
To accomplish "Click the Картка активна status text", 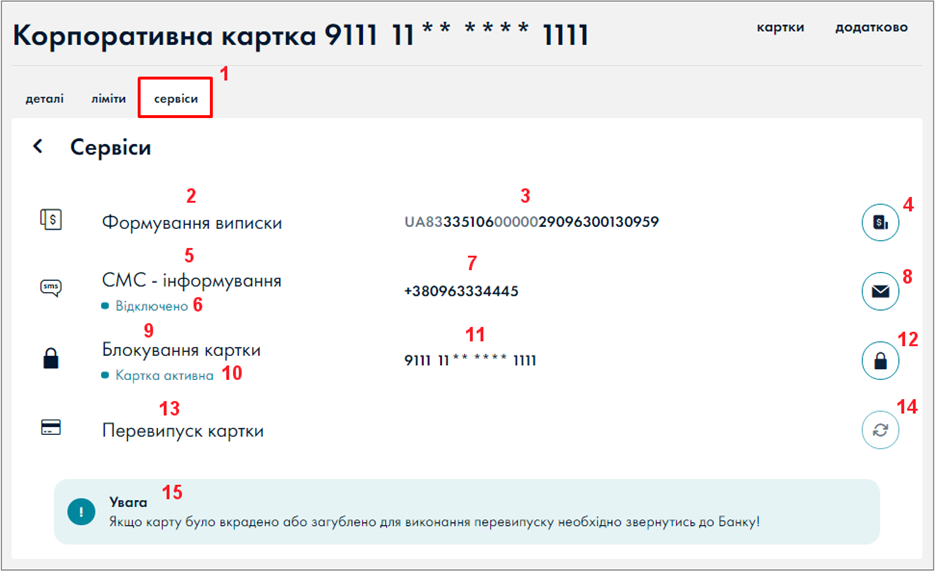I will 164,376.
